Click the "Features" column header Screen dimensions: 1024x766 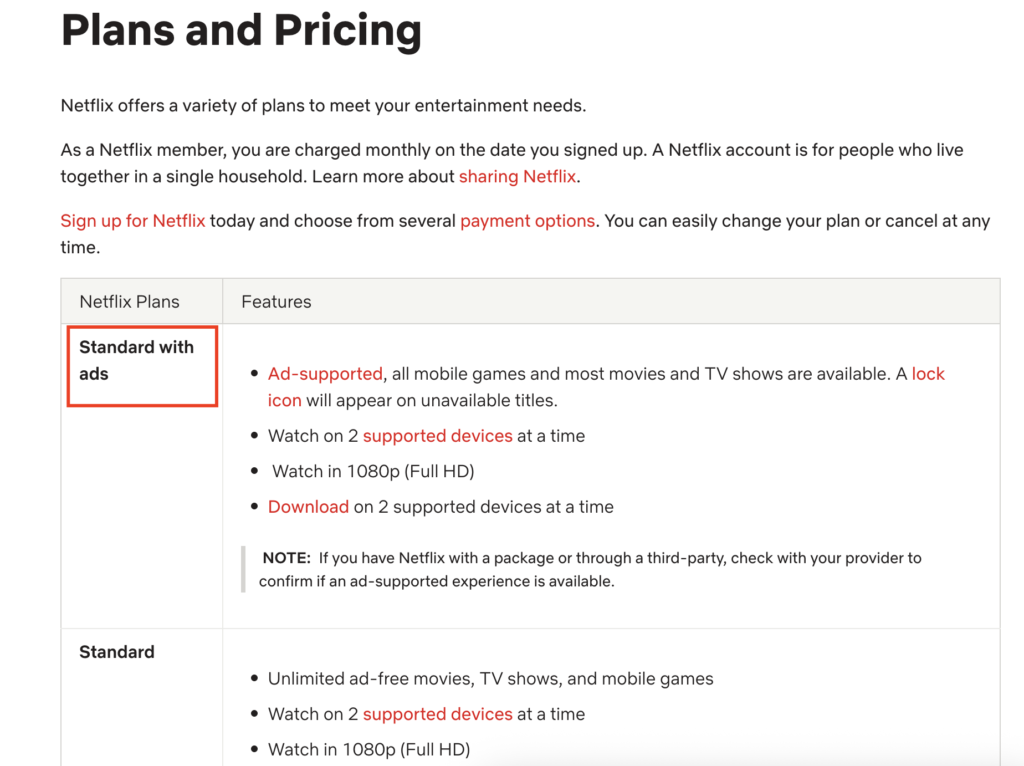pyautogui.click(x=276, y=302)
